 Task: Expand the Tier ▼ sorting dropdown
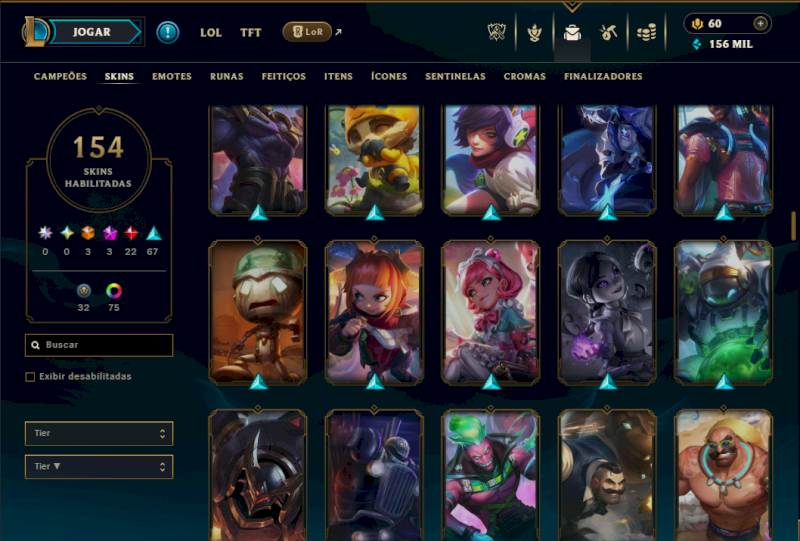(99, 466)
